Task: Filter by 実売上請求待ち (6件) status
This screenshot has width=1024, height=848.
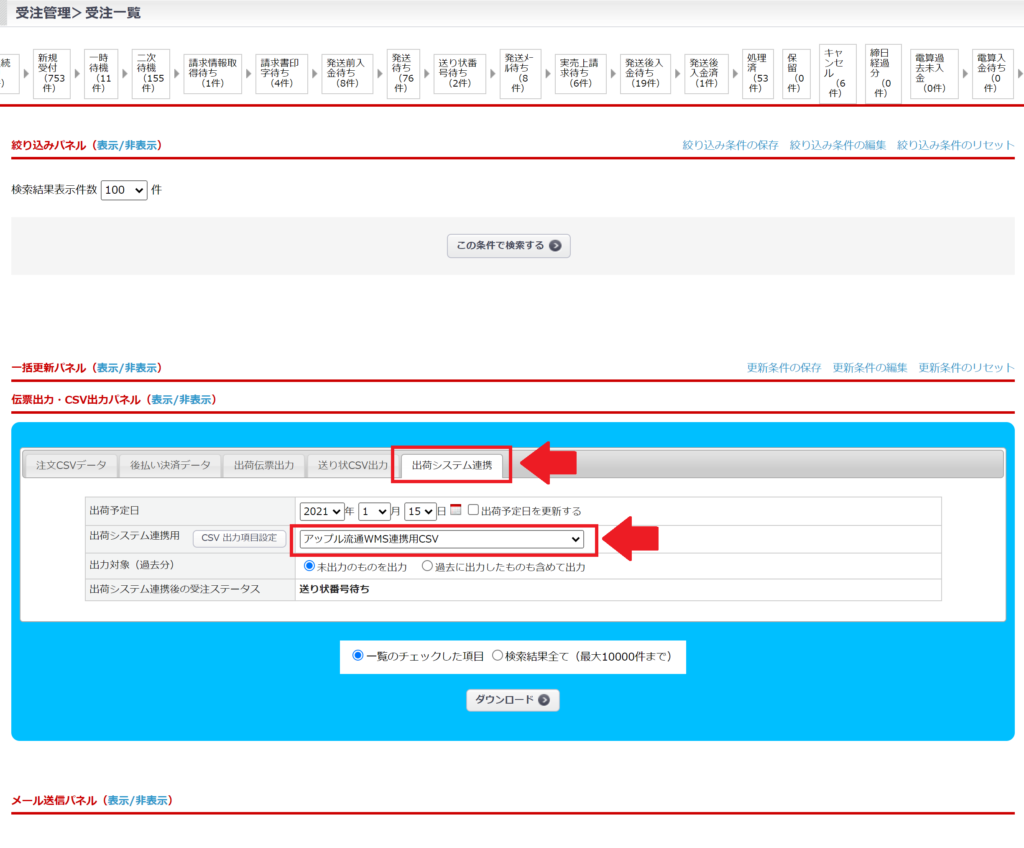Action: (x=581, y=73)
